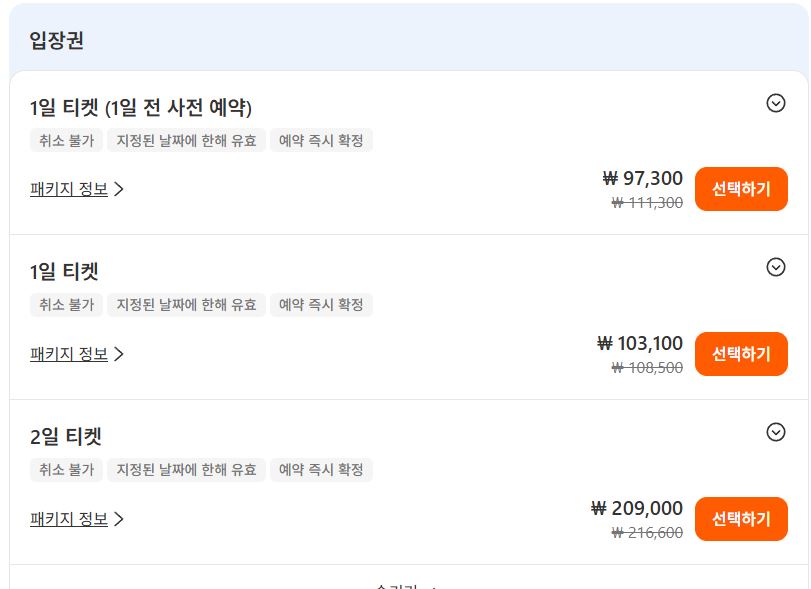Click the 취소 불가 tag under 2일 티켓

click(66, 470)
